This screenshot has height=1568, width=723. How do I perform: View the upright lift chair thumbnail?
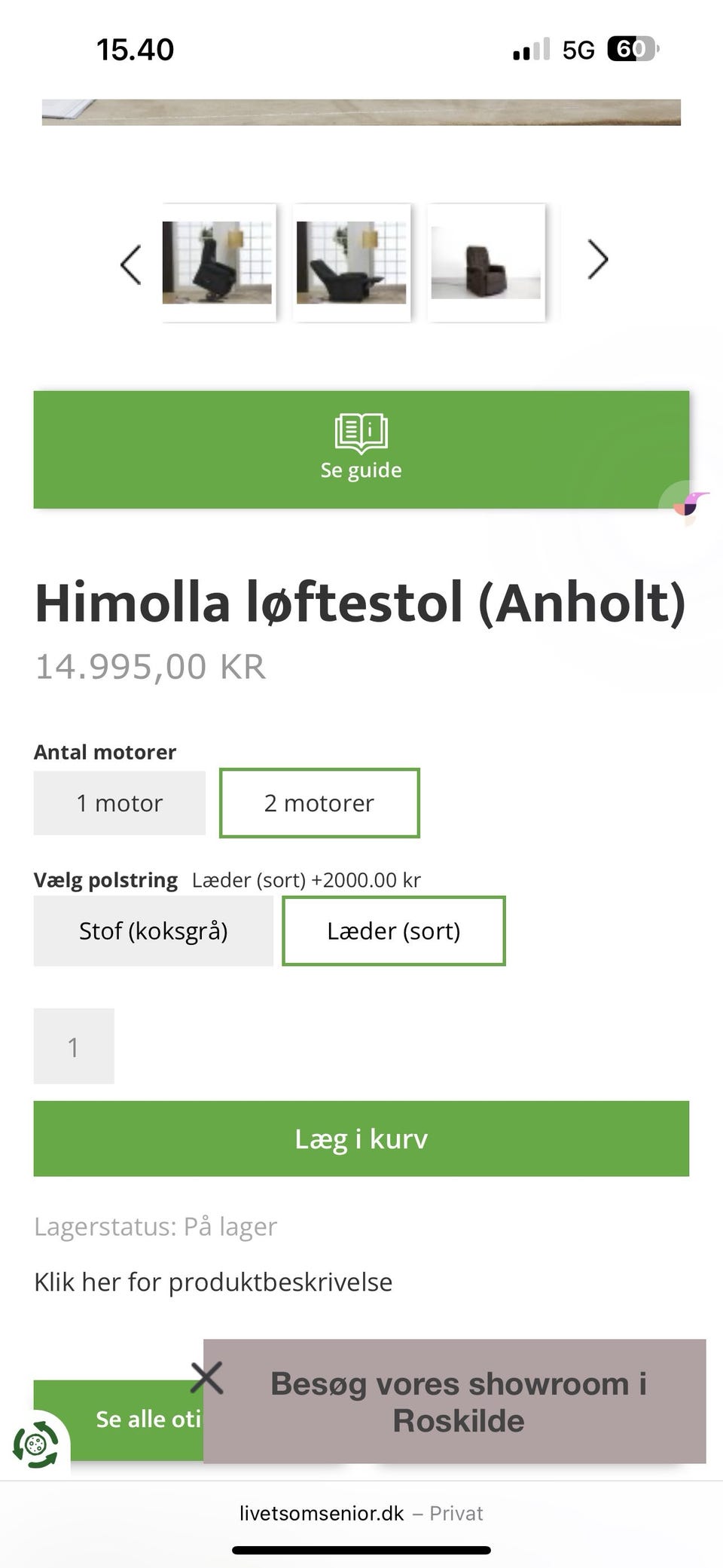(218, 263)
